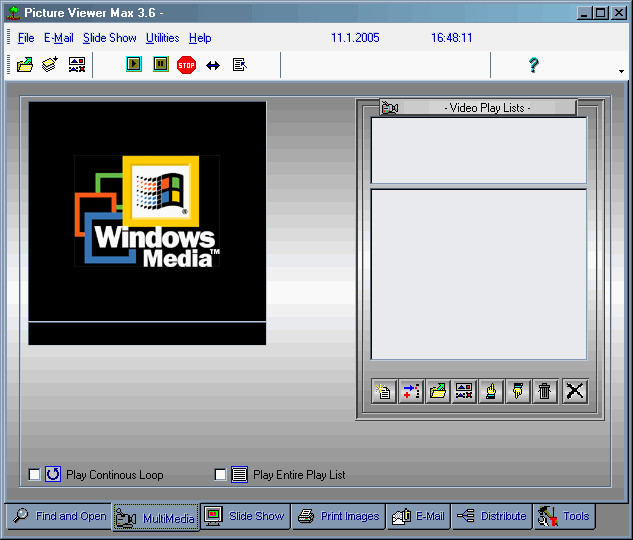
Task: Open help via the blue question mark icon
Action: click(533, 65)
